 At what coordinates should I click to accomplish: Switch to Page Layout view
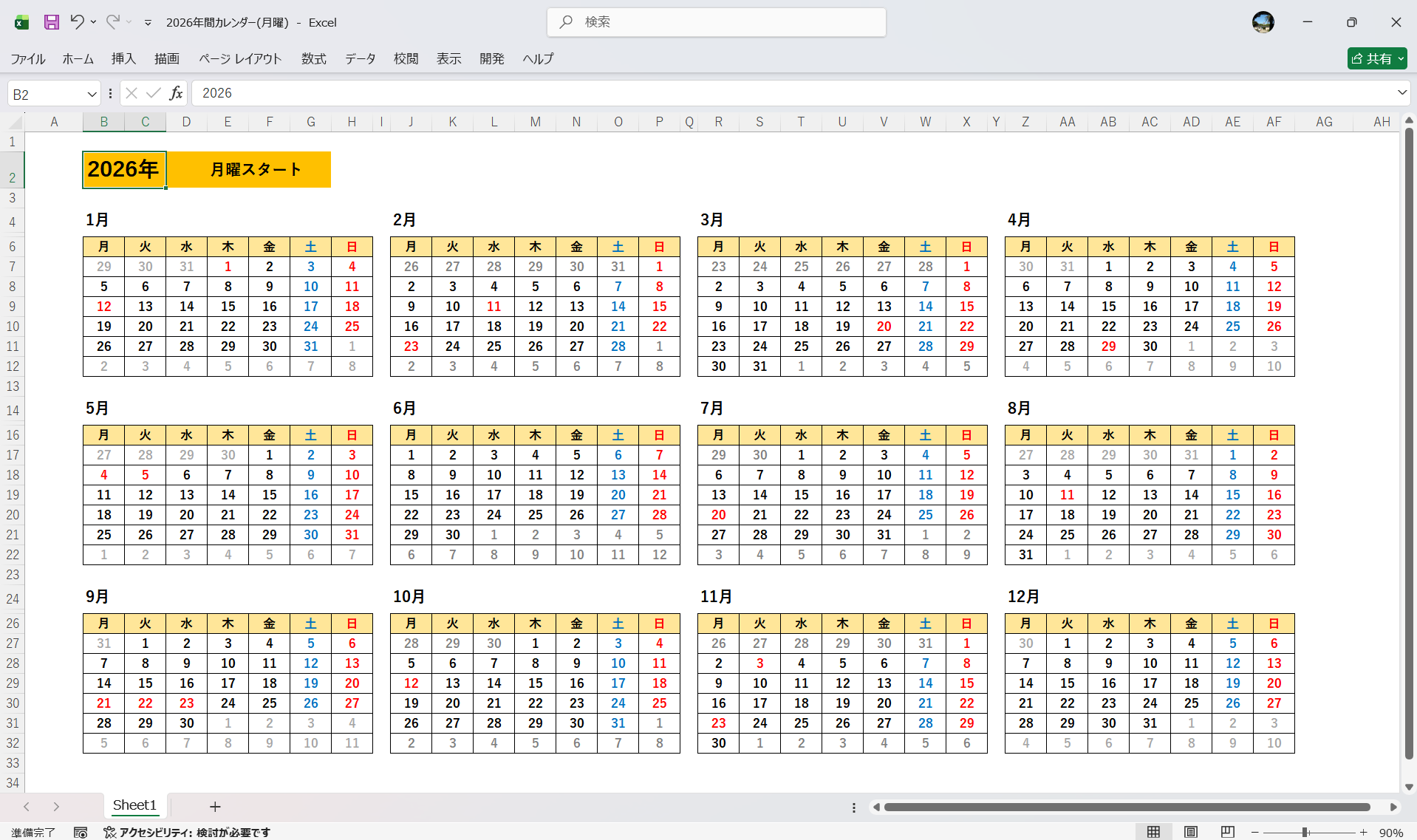click(1190, 833)
